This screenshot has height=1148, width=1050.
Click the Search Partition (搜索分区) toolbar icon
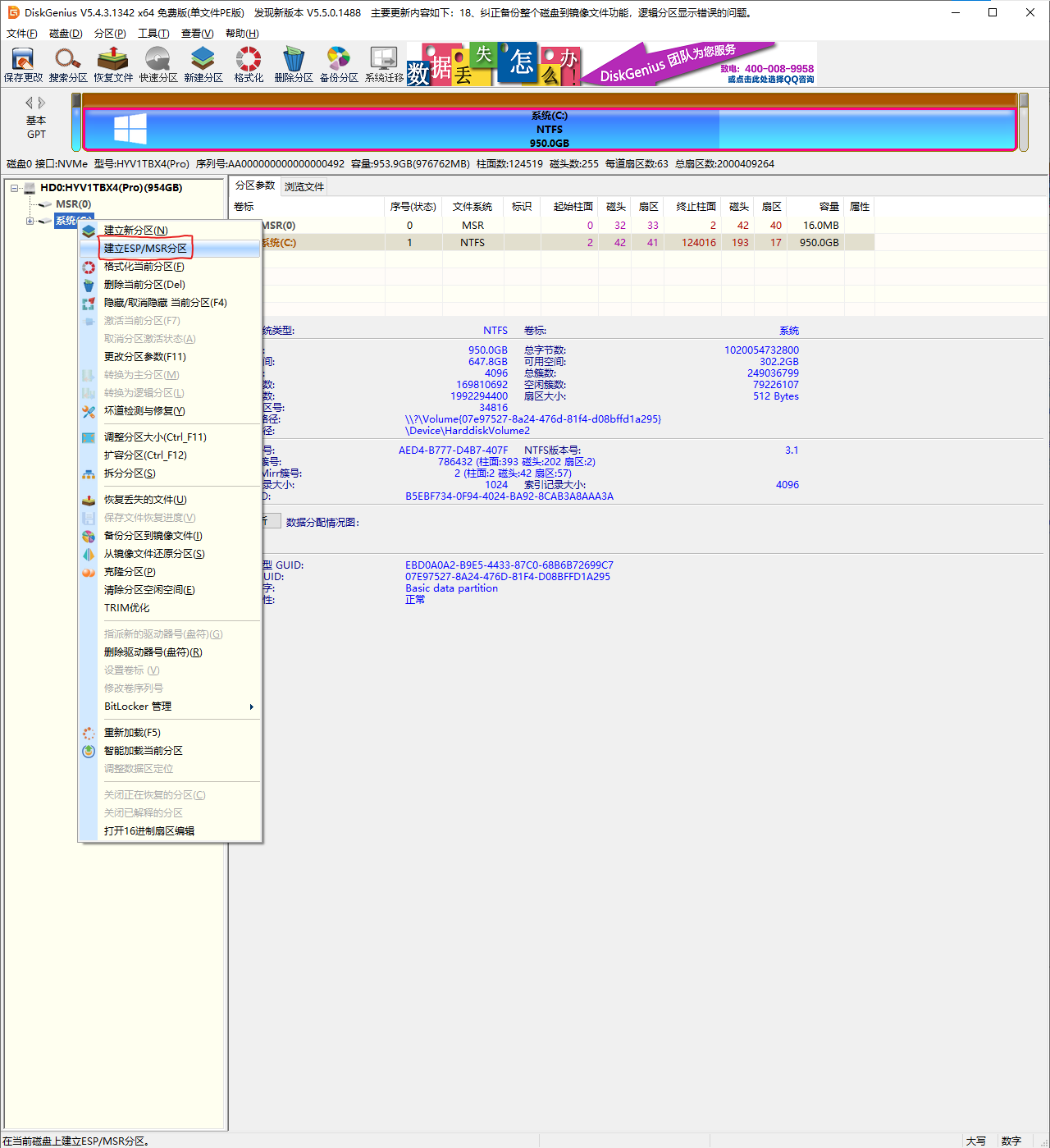pyautogui.click(x=68, y=64)
